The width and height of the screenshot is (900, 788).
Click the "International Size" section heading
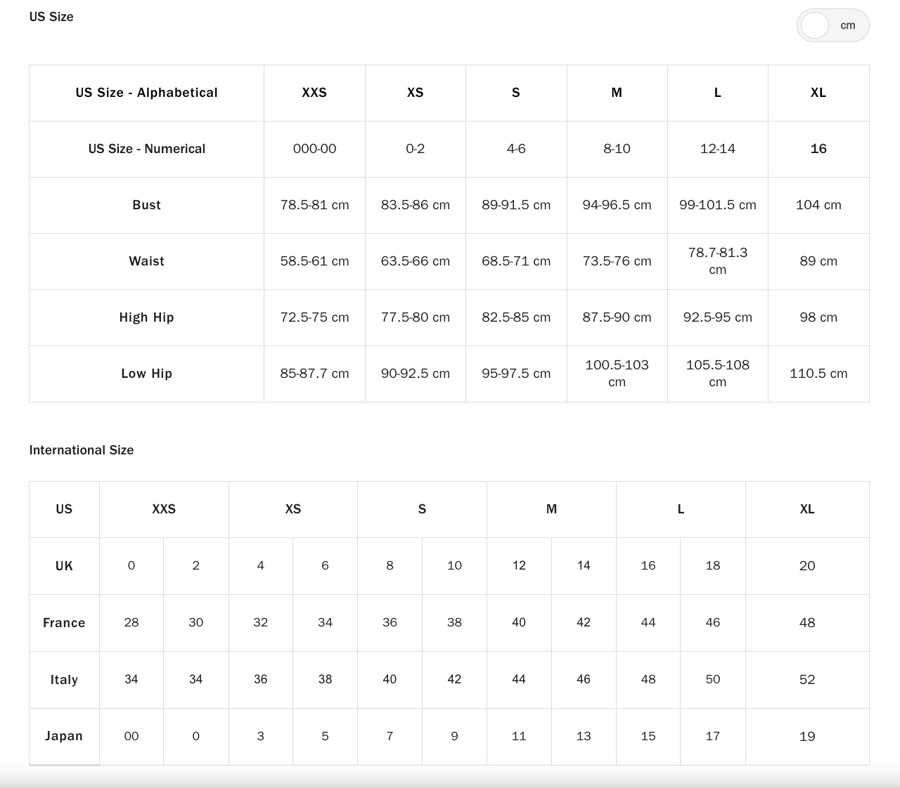(81, 450)
